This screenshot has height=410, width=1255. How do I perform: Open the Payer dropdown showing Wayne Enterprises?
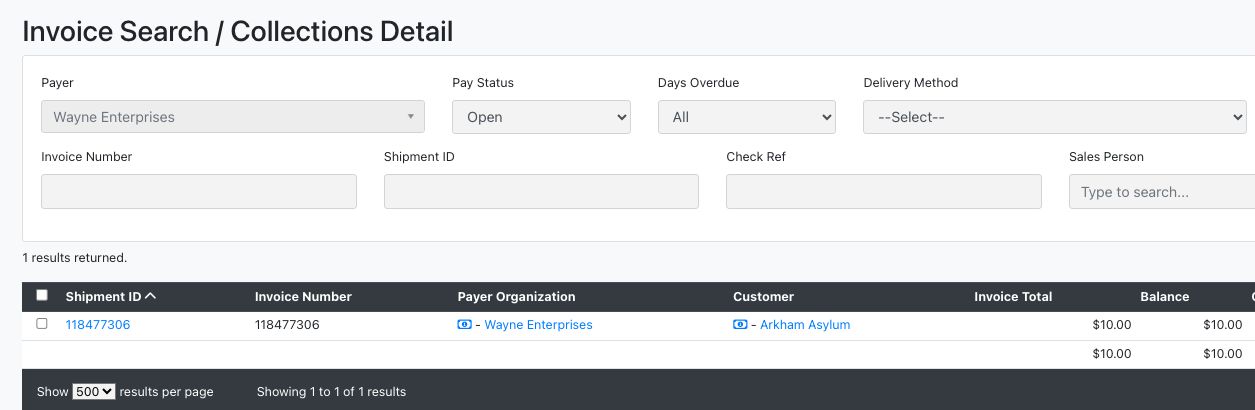[x=233, y=117]
